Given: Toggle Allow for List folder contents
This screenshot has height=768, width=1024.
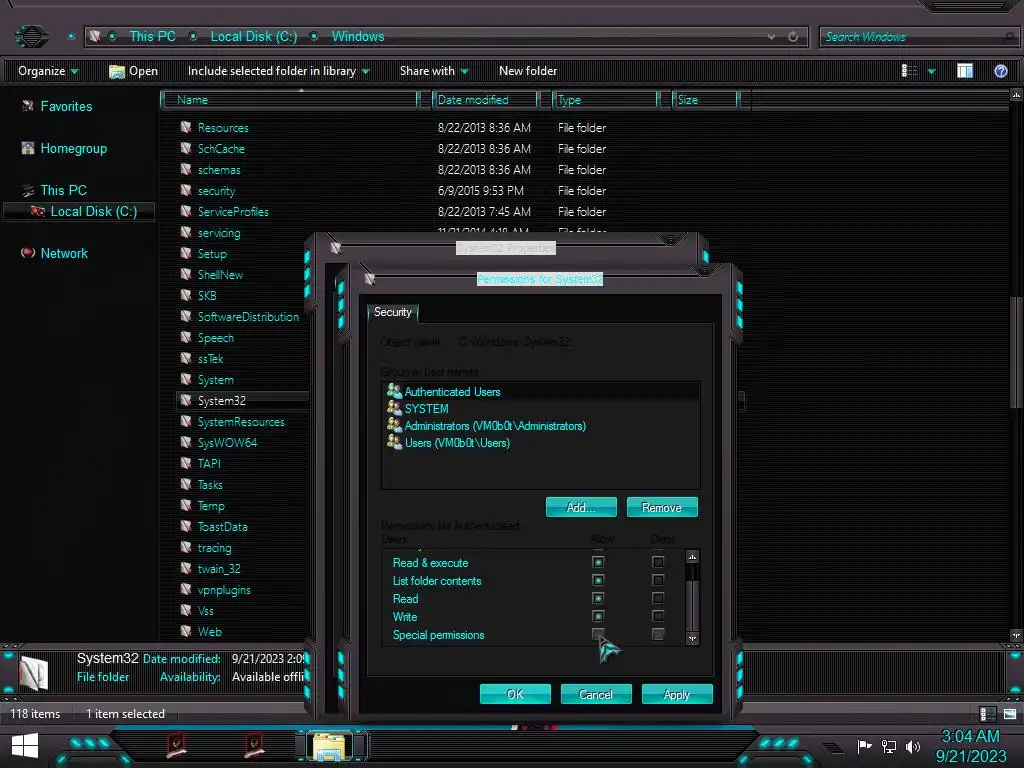Looking at the screenshot, I should (x=598, y=581).
